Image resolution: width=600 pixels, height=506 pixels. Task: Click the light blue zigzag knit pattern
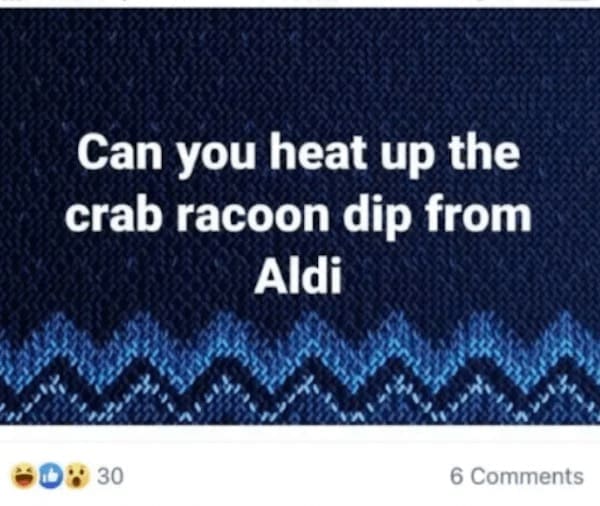300,345
